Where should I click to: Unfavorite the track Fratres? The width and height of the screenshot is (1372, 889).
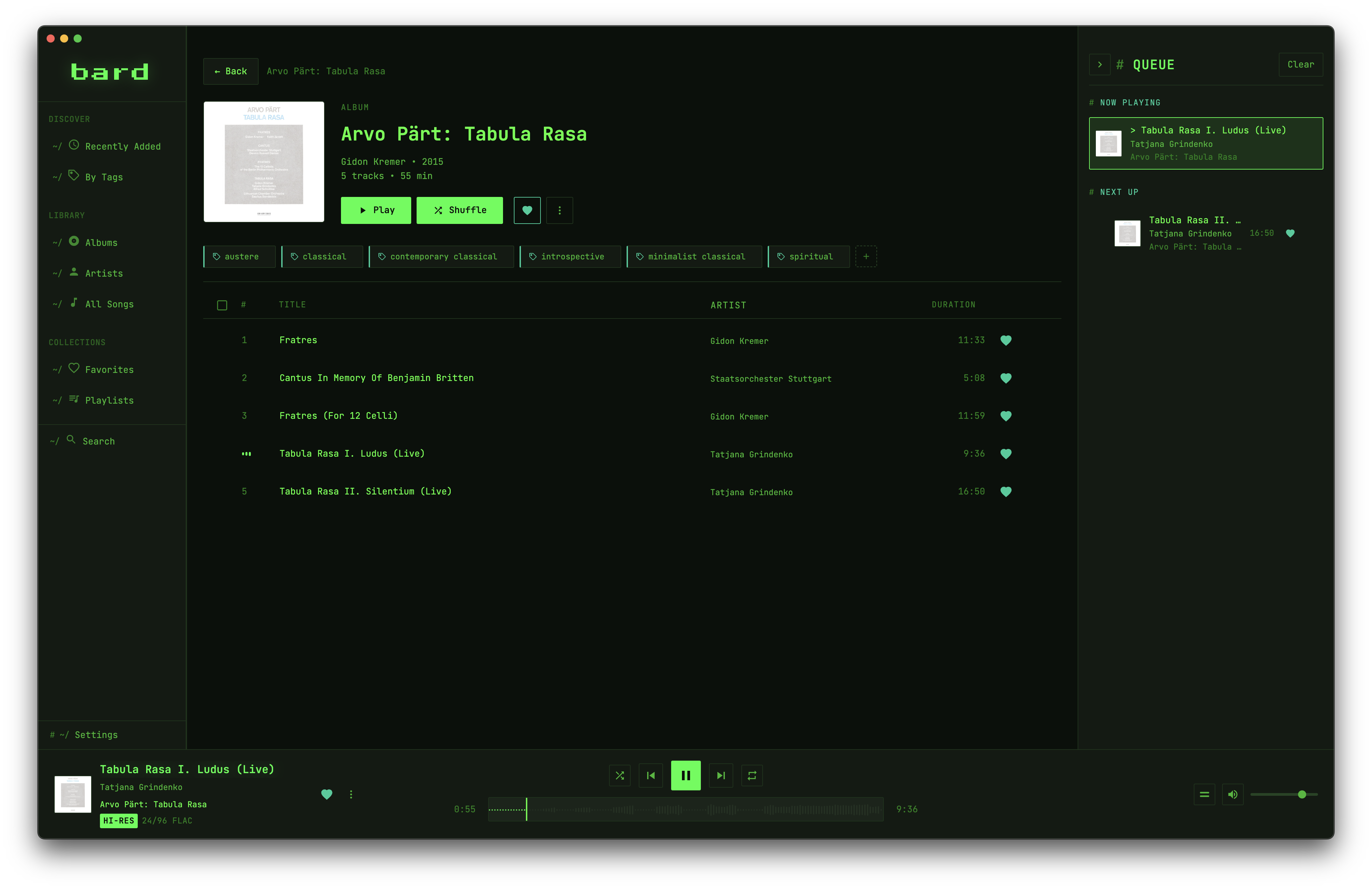(1006, 340)
